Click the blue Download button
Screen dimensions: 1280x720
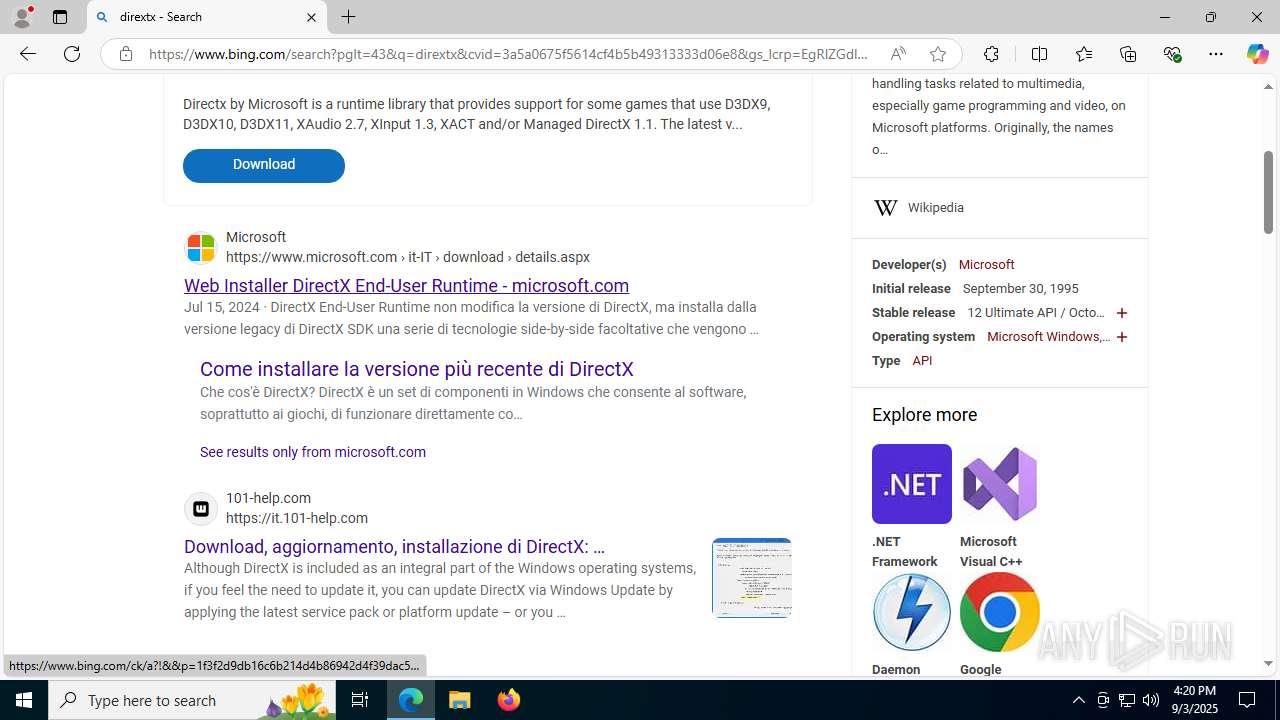pos(264,165)
